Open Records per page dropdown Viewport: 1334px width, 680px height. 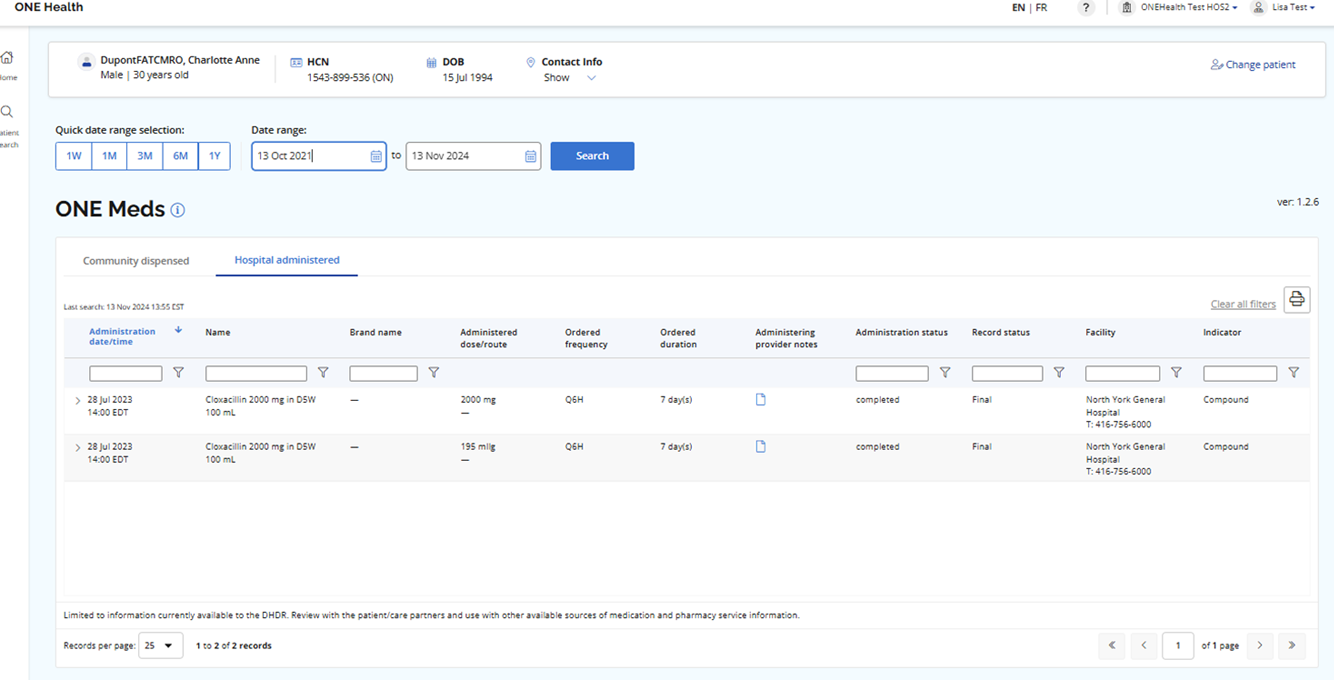(161, 646)
